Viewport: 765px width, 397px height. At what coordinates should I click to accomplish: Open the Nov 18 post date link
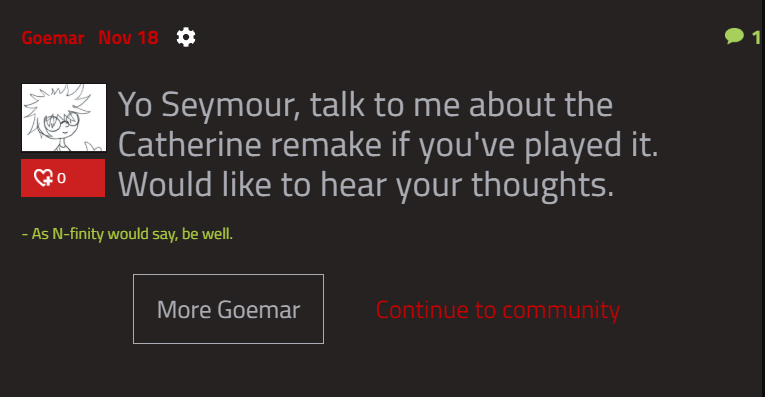pyautogui.click(x=128, y=38)
